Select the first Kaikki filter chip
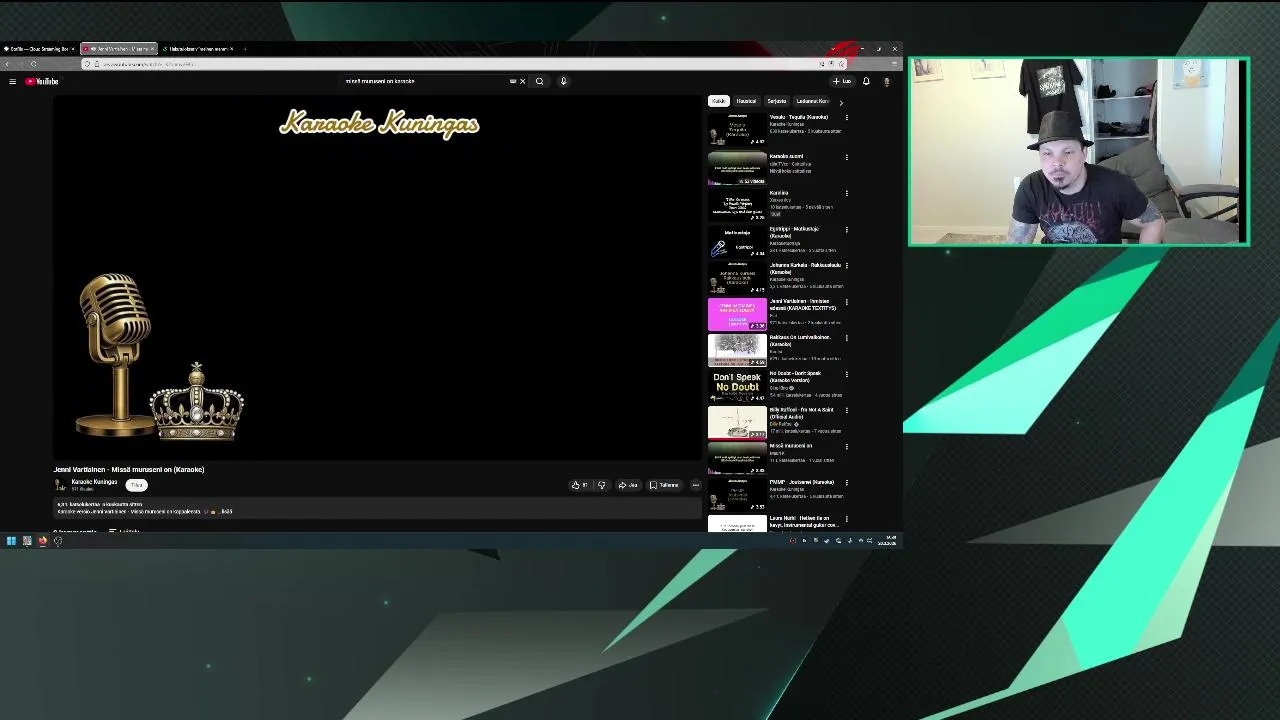This screenshot has width=1280, height=720. [718, 101]
